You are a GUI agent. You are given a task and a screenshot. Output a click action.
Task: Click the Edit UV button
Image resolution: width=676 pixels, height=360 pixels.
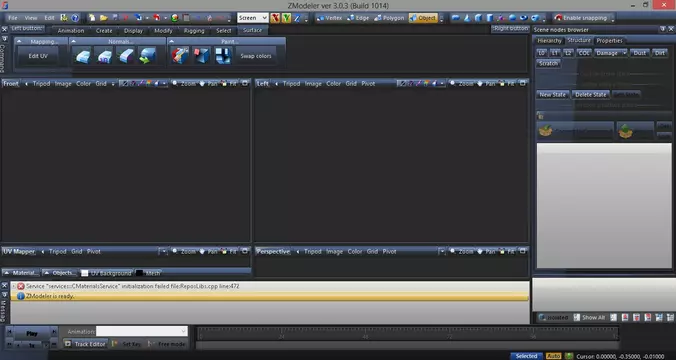[x=38, y=56]
